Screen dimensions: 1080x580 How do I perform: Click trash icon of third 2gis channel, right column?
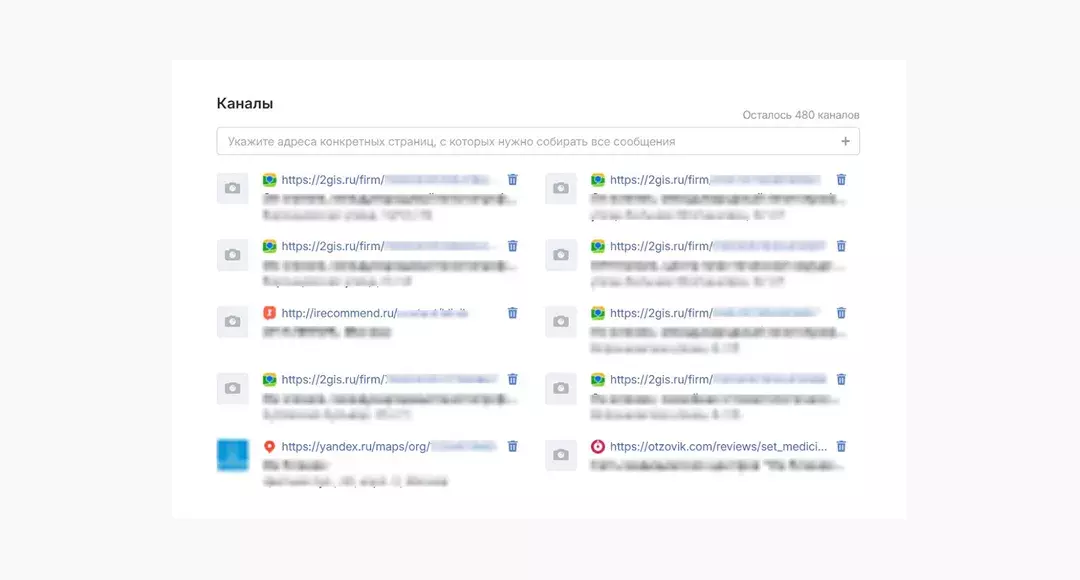click(x=841, y=313)
